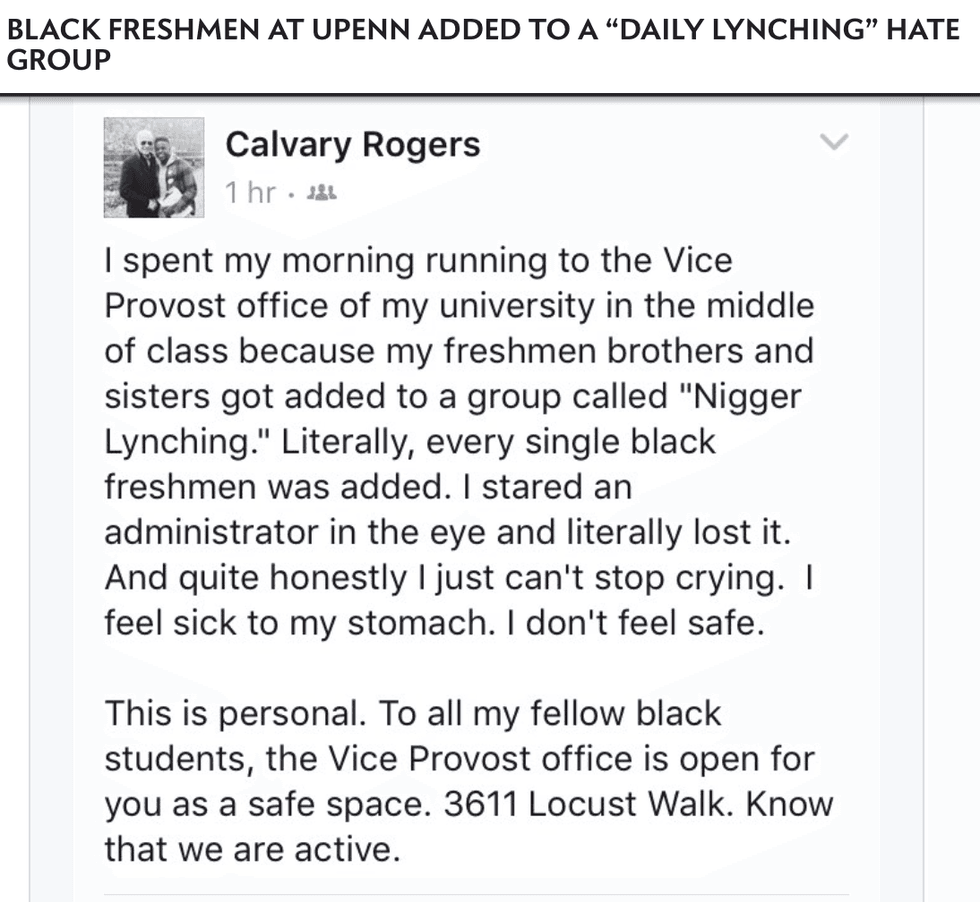
Task: Click the Calvary Rogers name link
Action: 352,144
